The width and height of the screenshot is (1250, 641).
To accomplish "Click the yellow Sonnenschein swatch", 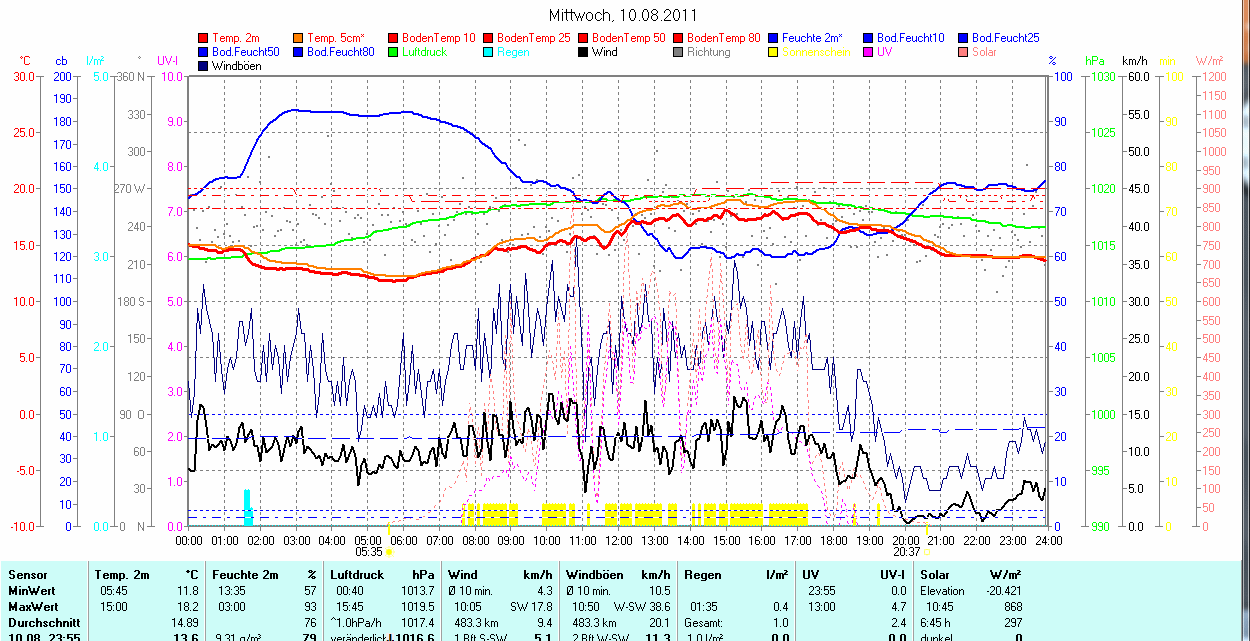I will [773, 52].
